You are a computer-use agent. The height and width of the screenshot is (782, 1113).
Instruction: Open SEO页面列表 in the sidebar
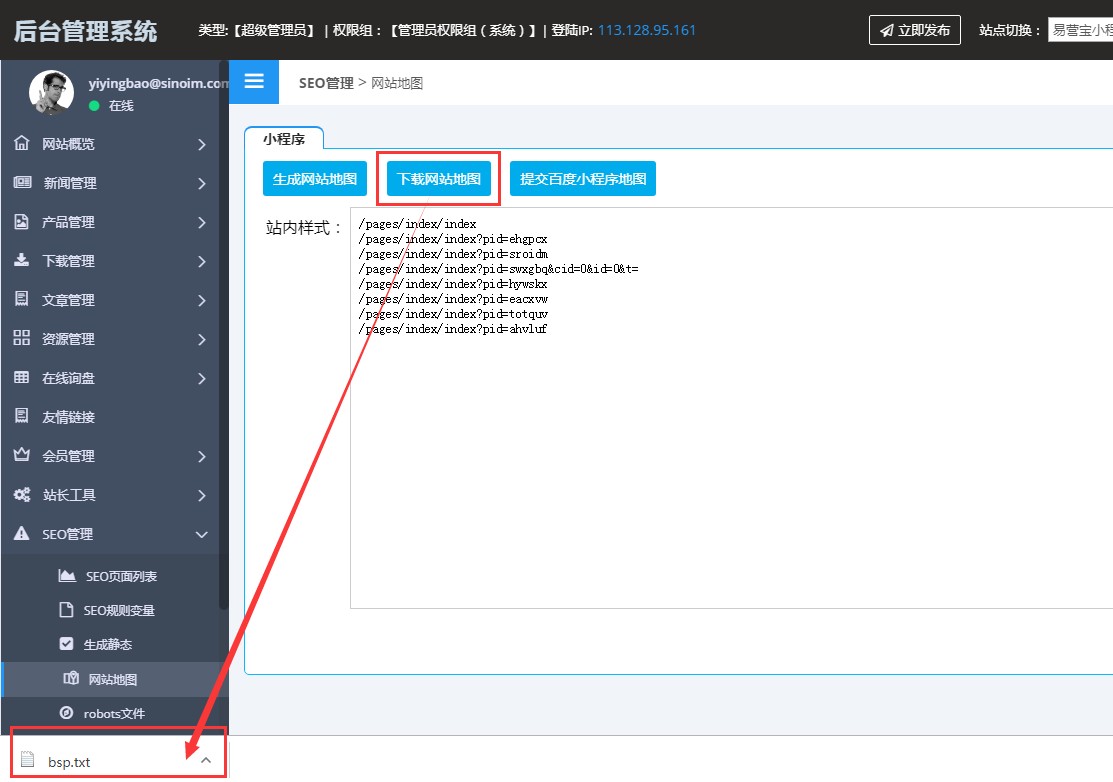tap(120, 576)
